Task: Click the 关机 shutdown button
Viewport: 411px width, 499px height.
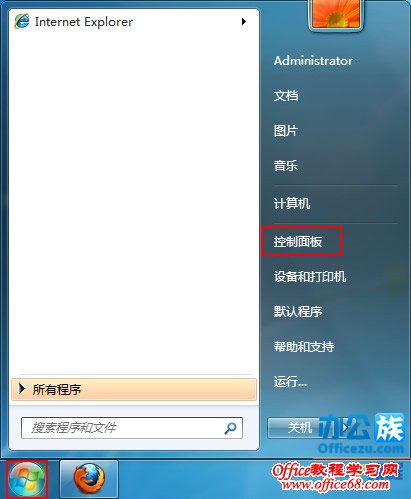Action: pos(300,428)
